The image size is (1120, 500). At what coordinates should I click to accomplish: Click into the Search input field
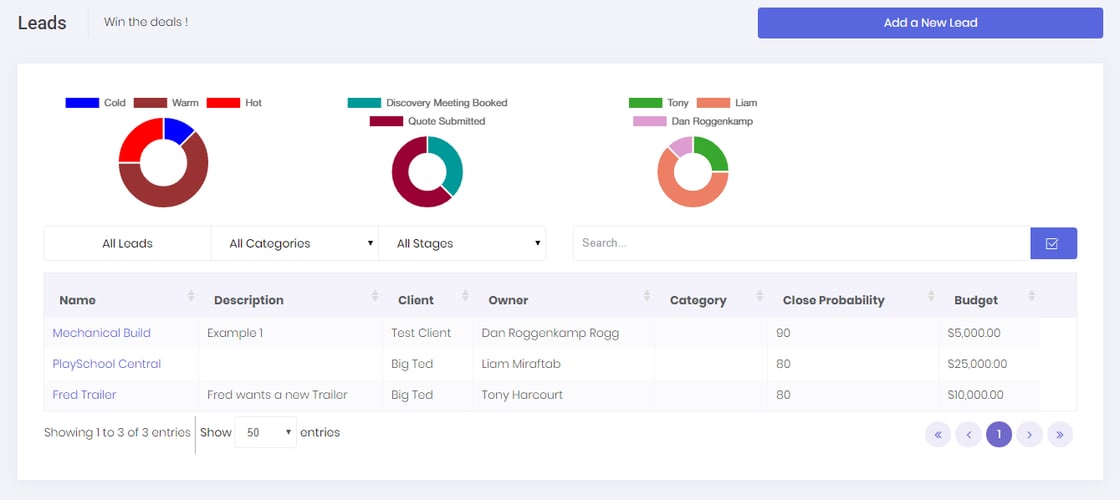click(x=801, y=244)
